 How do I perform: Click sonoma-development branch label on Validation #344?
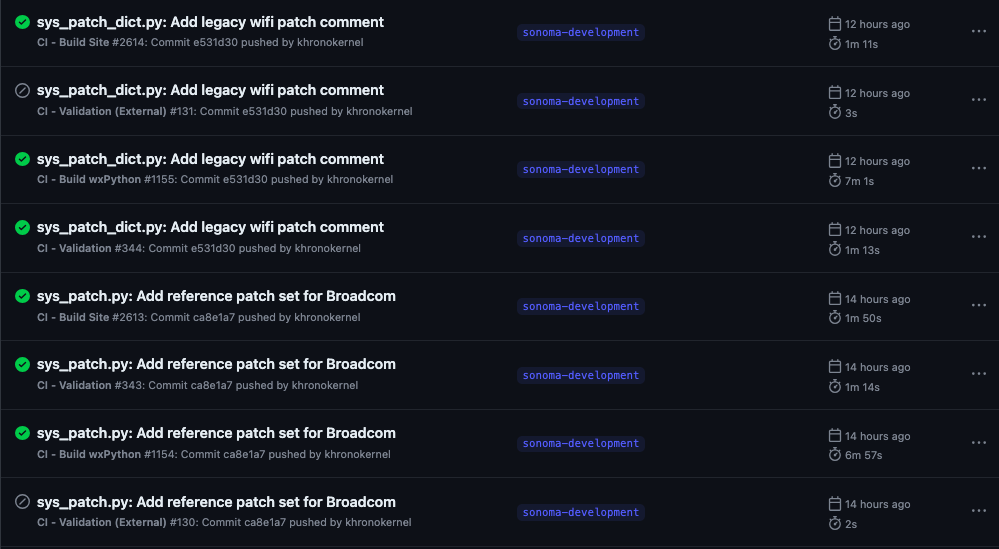coord(580,238)
